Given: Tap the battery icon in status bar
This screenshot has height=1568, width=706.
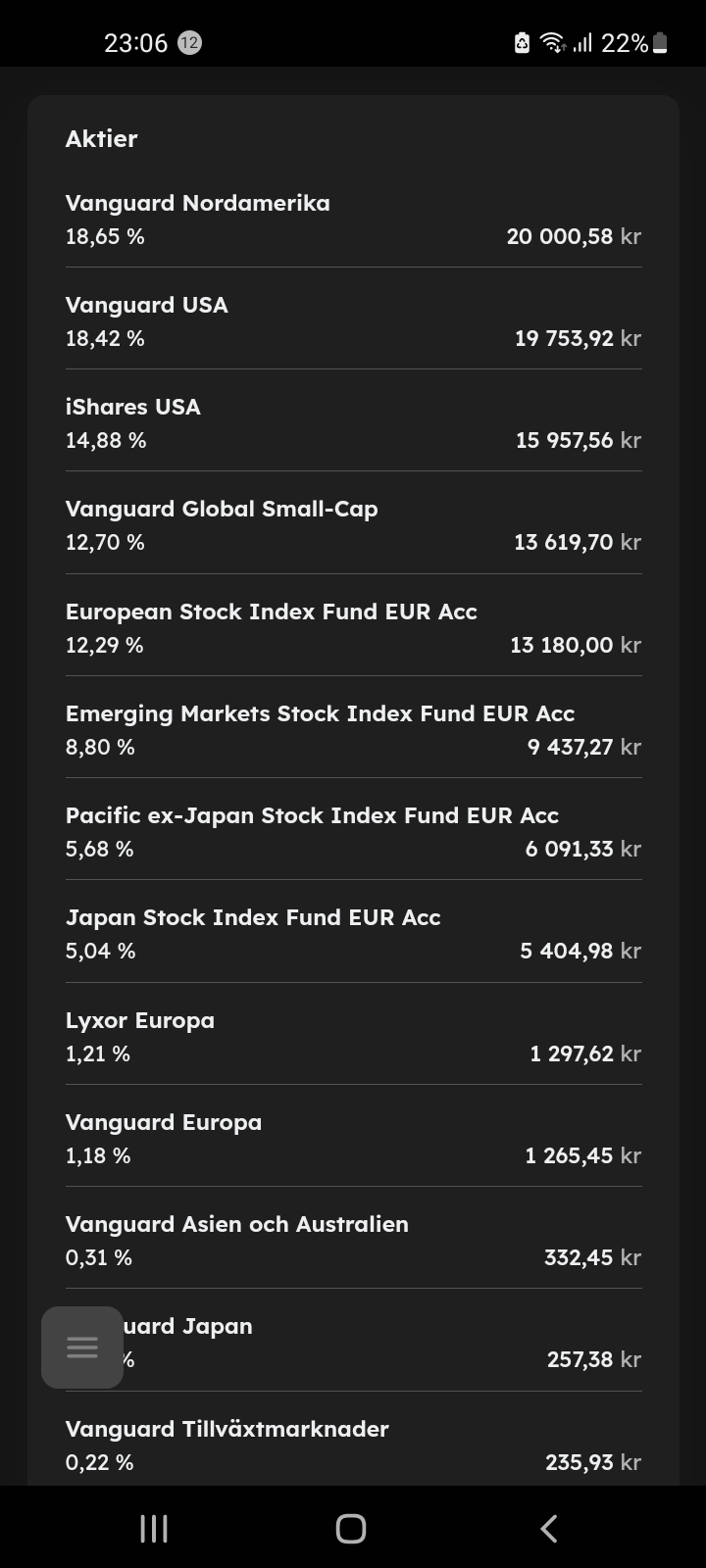Looking at the screenshot, I should tap(660, 43).
